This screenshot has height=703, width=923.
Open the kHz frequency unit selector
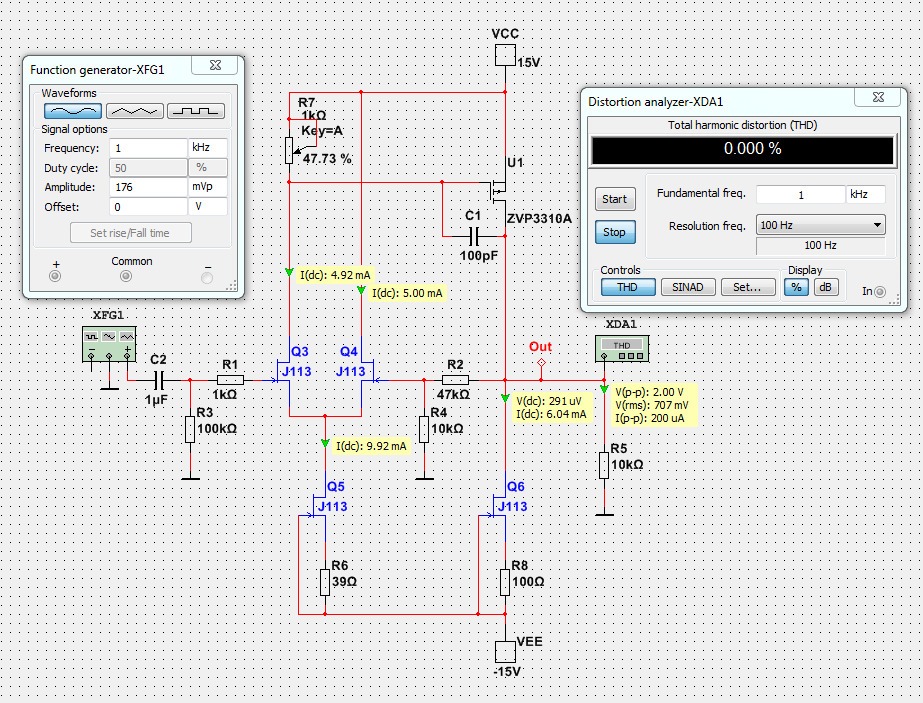point(208,148)
